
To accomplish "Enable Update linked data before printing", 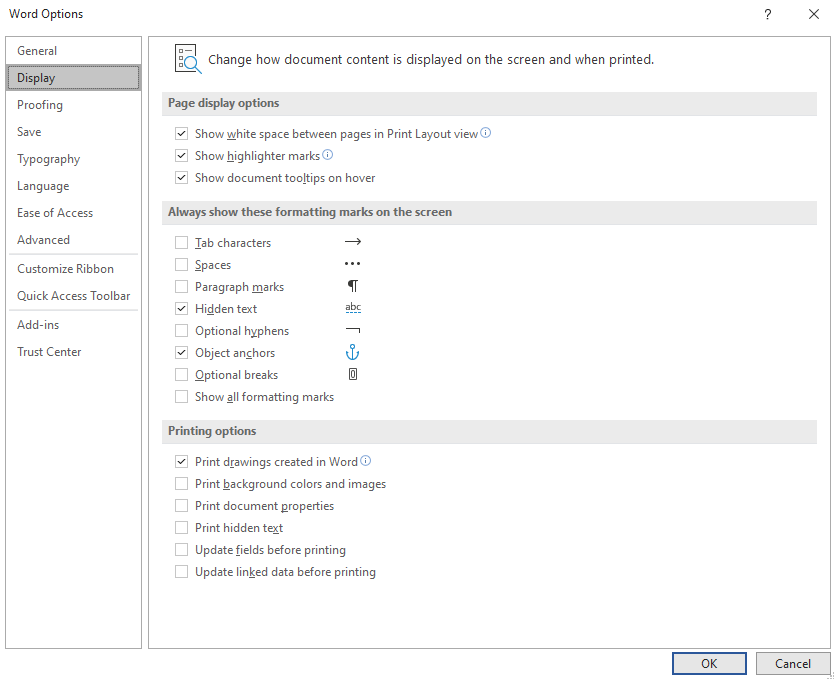I will coord(181,572).
